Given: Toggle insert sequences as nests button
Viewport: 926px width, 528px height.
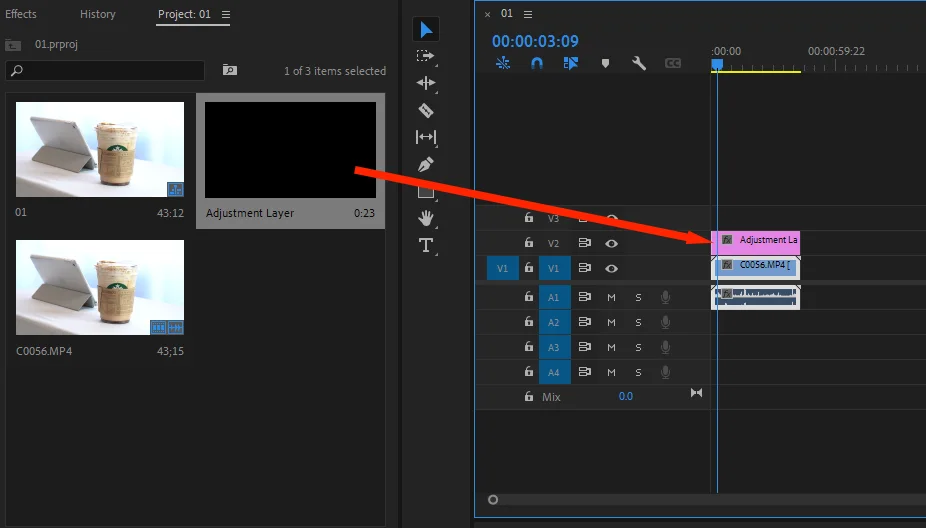Looking at the screenshot, I should tap(503, 63).
